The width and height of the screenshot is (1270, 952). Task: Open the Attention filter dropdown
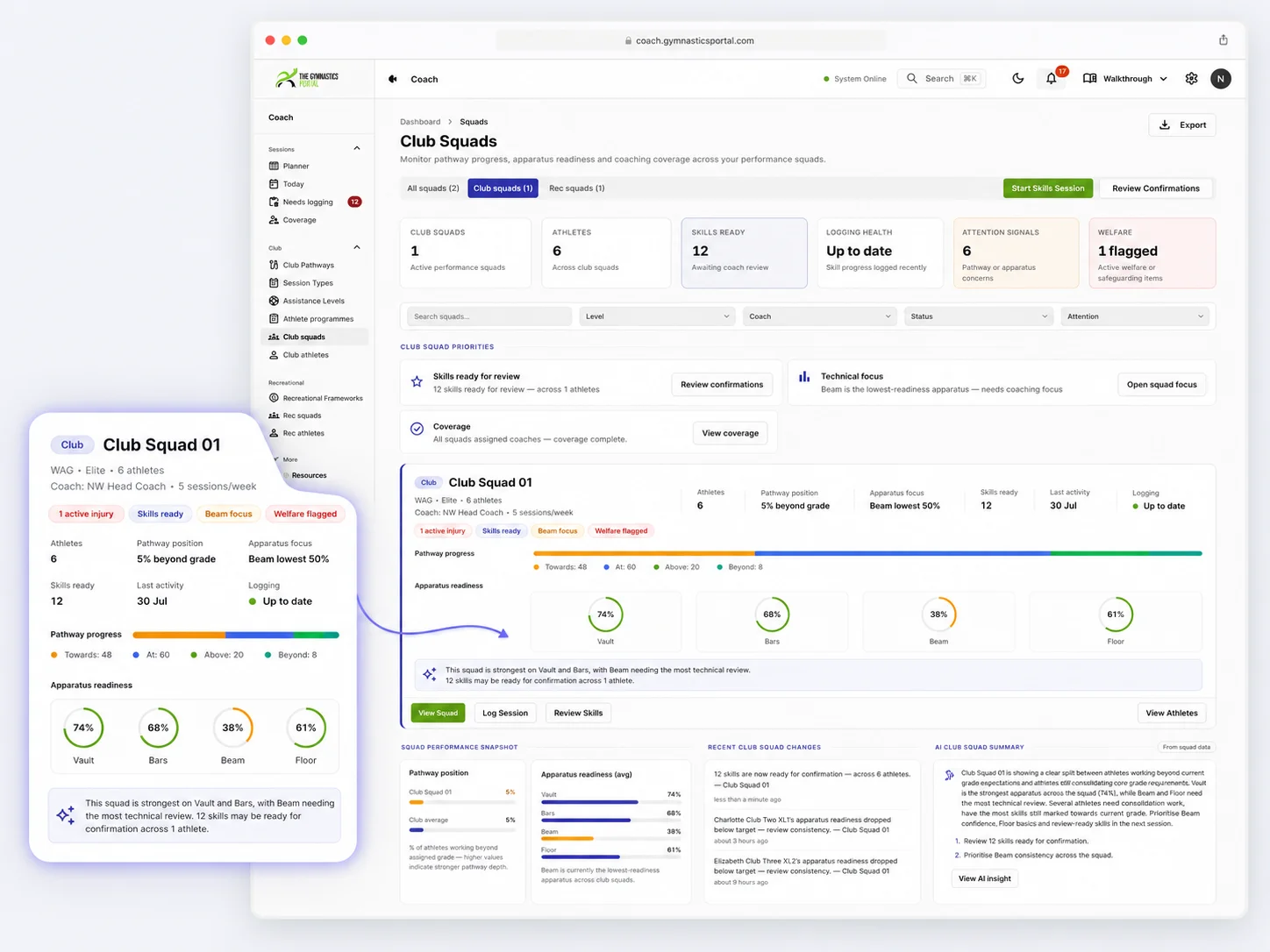[x=1135, y=316]
